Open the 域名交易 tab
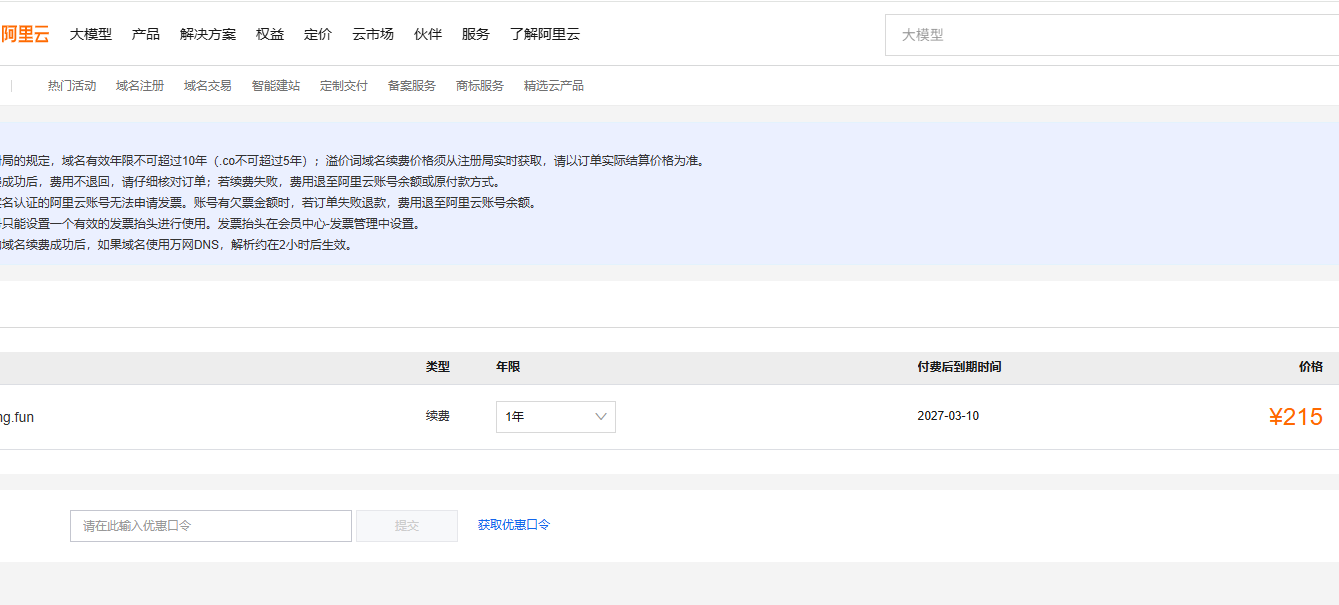The image size is (1339, 605). (208, 86)
